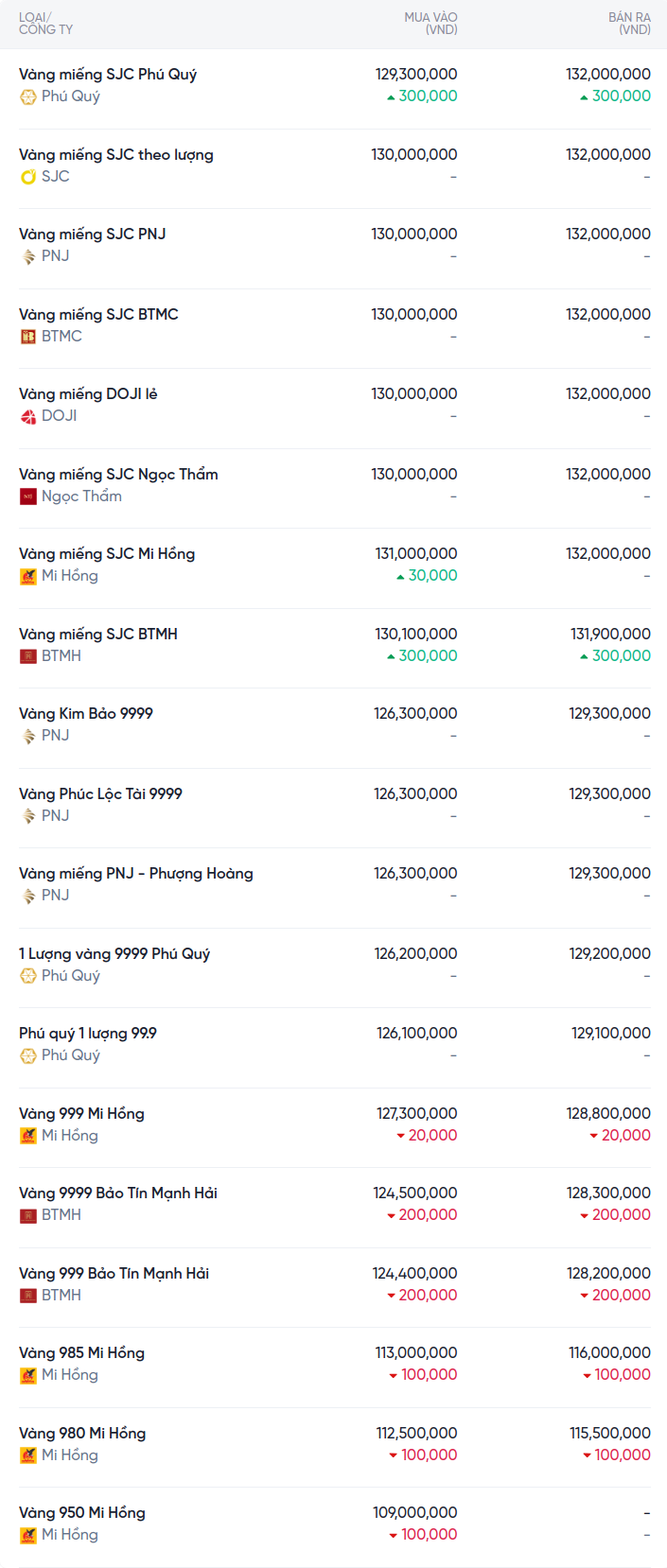Click the red DOJI logo icon
Image resolution: width=667 pixels, height=1568 pixels.
click(28, 416)
